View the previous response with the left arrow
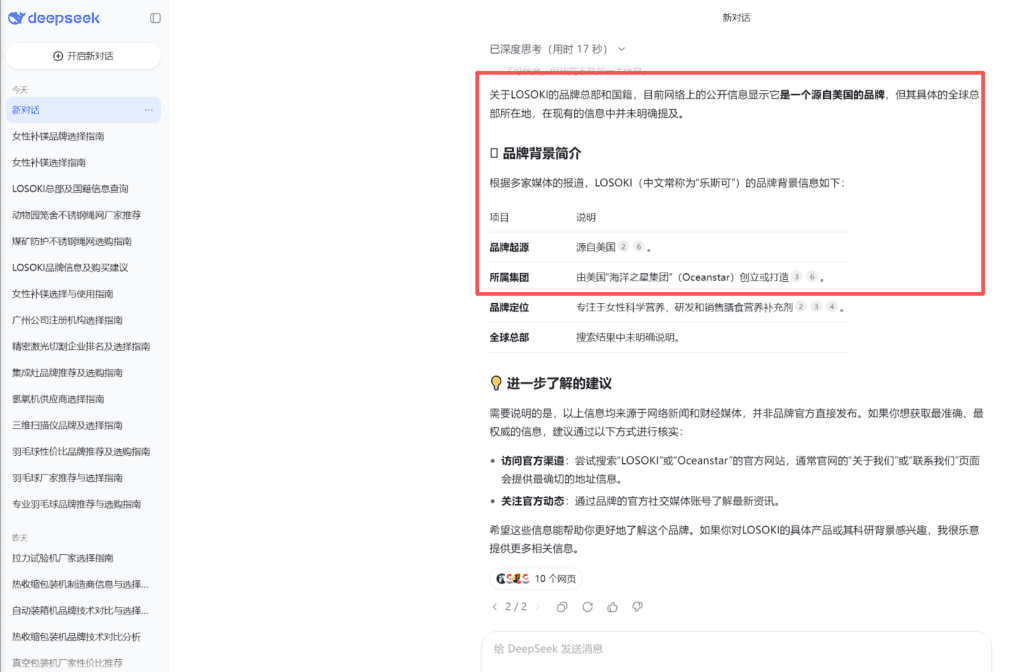 click(495, 606)
